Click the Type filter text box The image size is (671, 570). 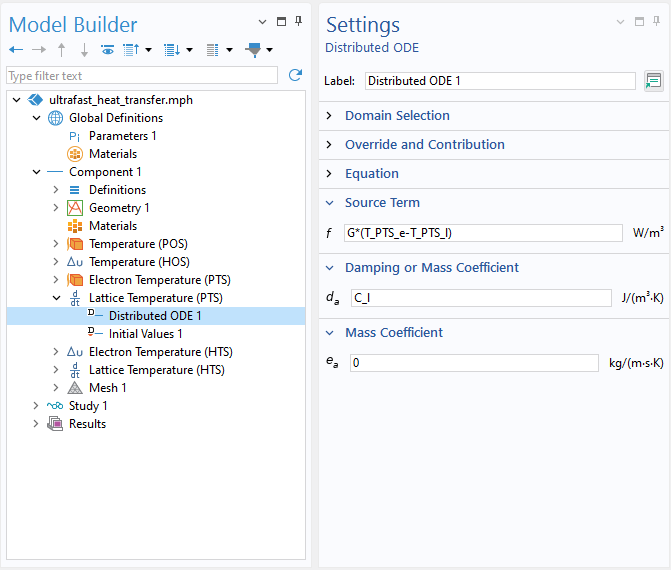click(142, 76)
